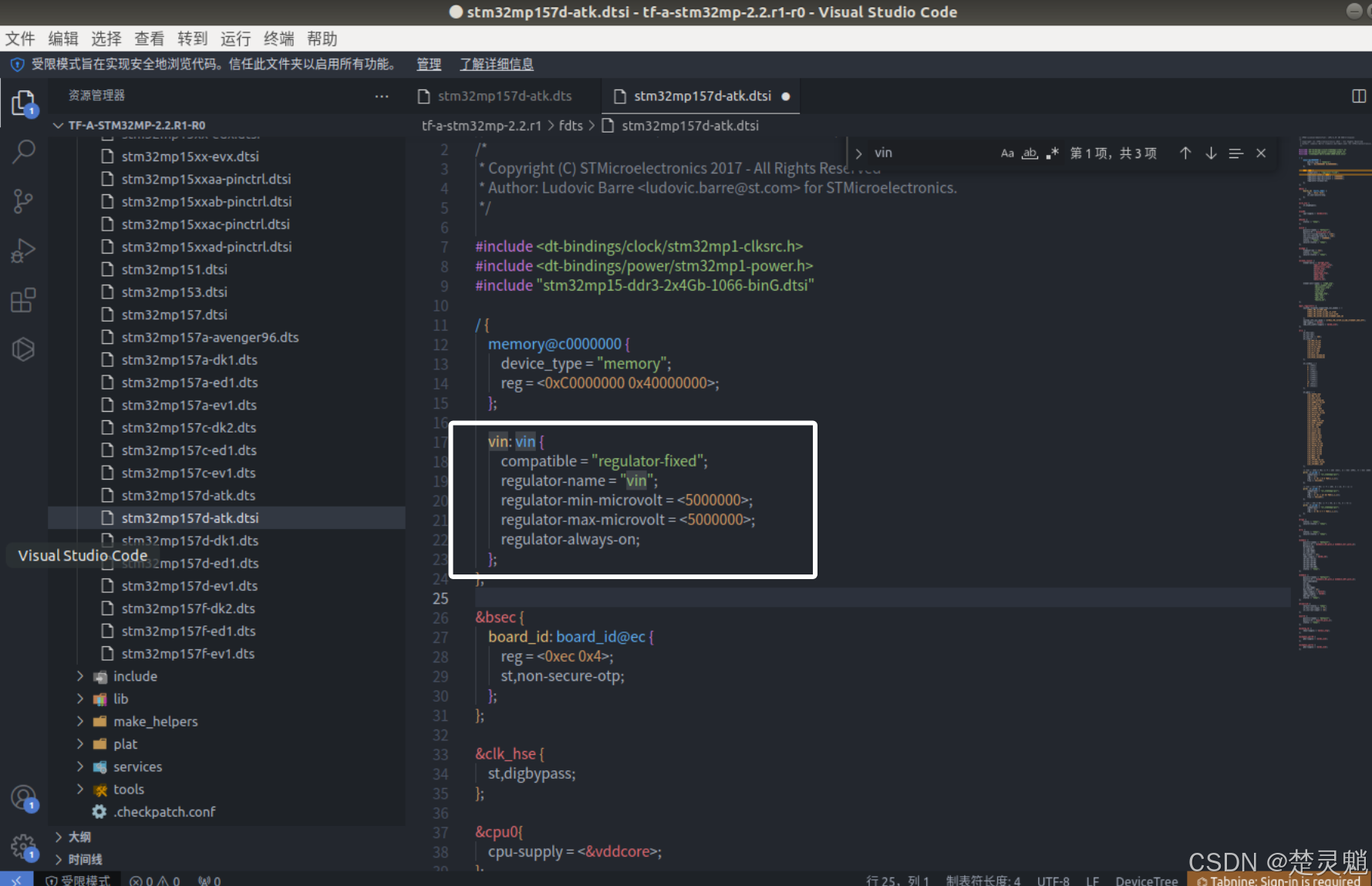Click the Tabnine sign-in status item
Screen dimensions: 1372x886
(x=1279, y=880)
